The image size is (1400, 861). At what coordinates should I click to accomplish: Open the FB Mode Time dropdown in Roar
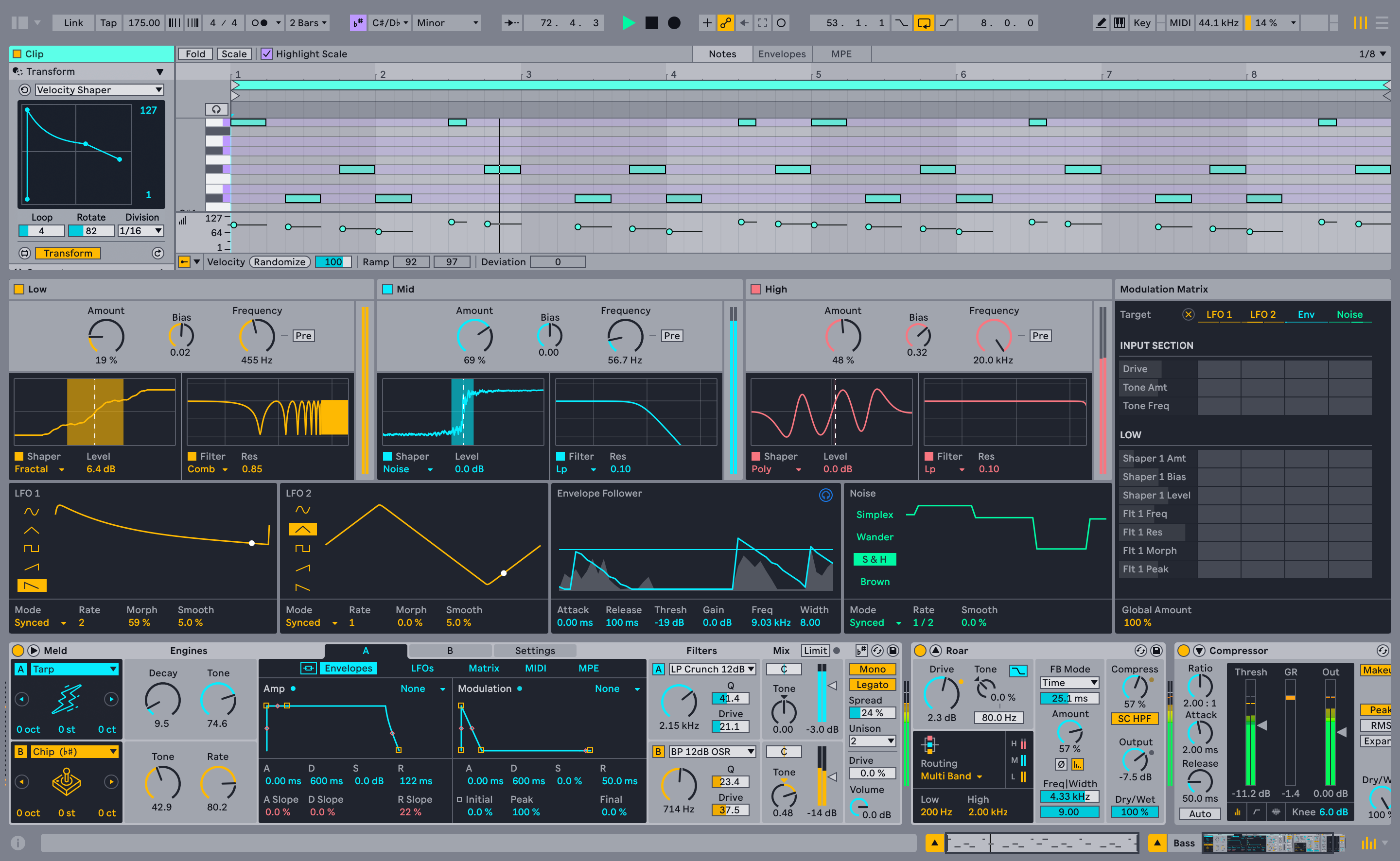click(1069, 682)
